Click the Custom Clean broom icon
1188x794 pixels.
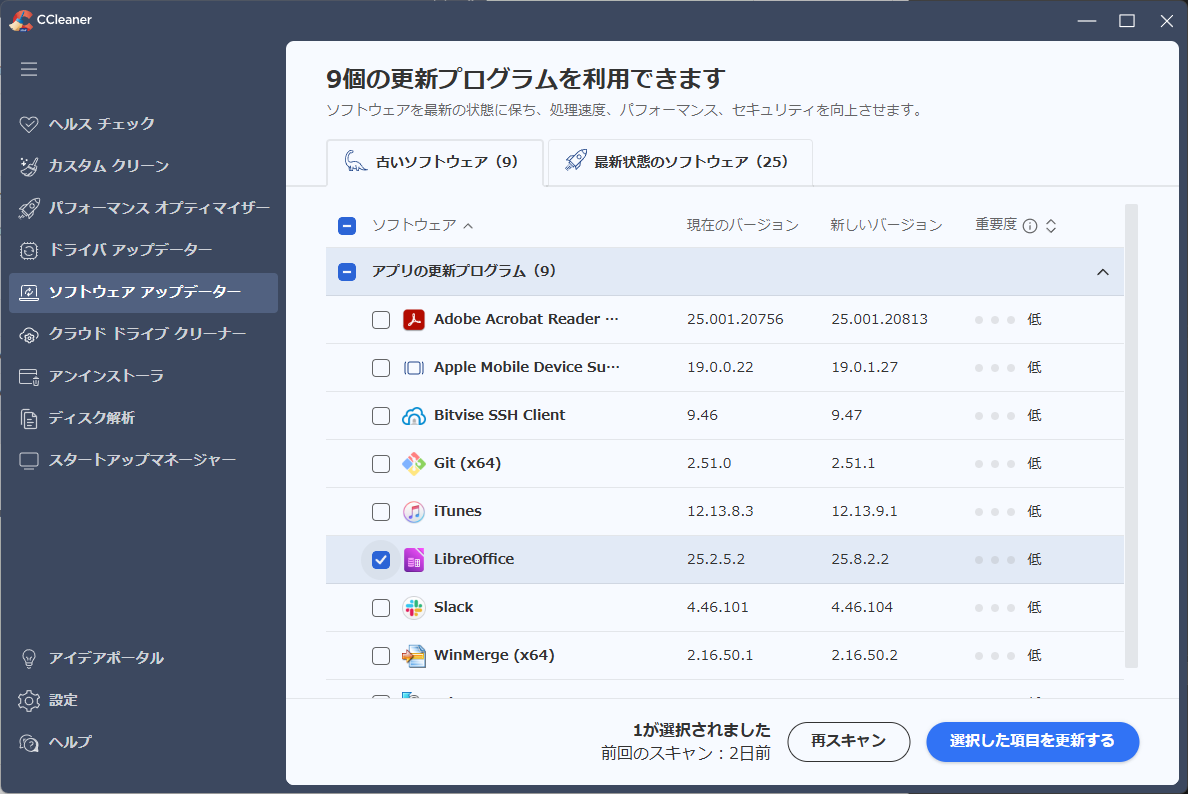click(29, 166)
